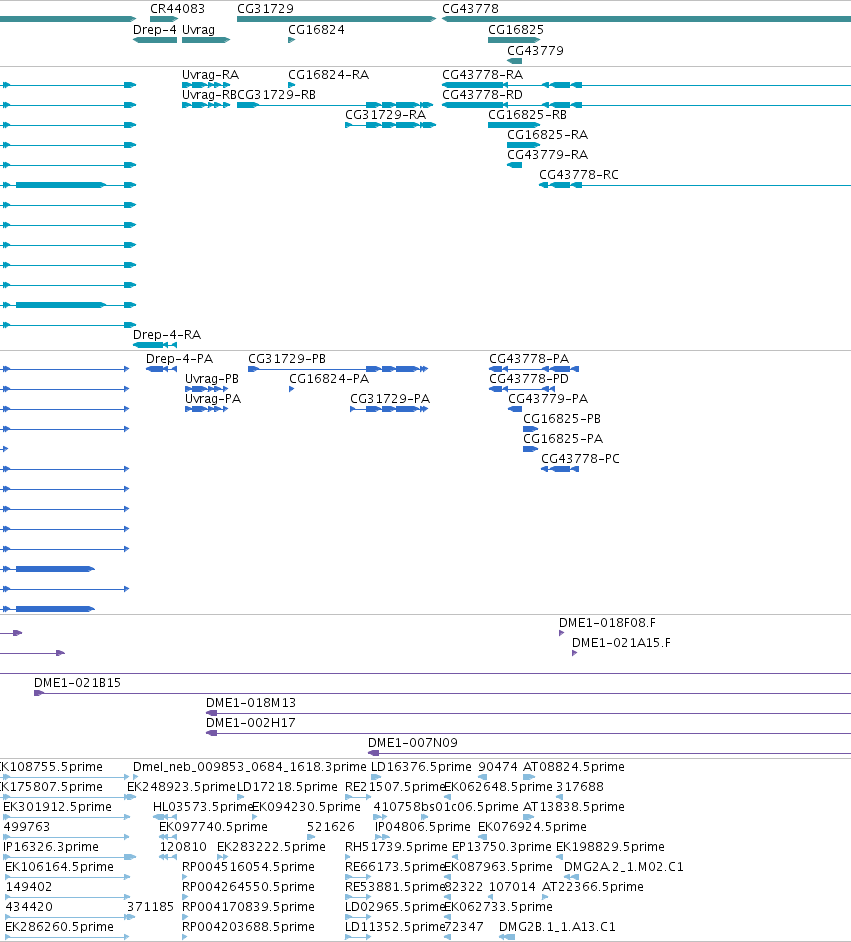The image size is (851, 942).
Task: Select the Uvrag-RA transcript label
Action: 210,75
